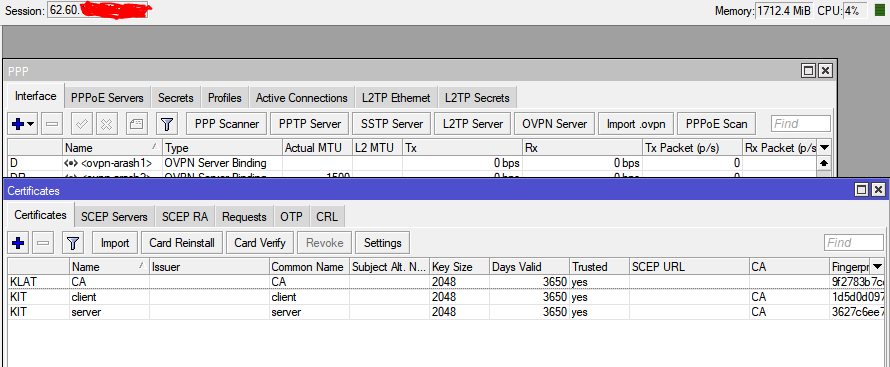This screenshot has height=367, width=890.
Task: Click the Card Reinstall button
Action: point(182,243)
